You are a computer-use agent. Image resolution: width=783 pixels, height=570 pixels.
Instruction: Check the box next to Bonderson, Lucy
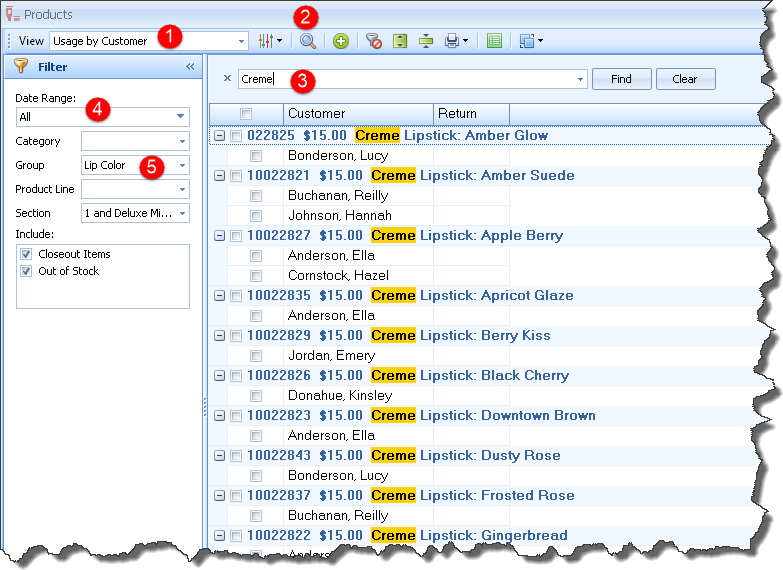pos(257,156)
